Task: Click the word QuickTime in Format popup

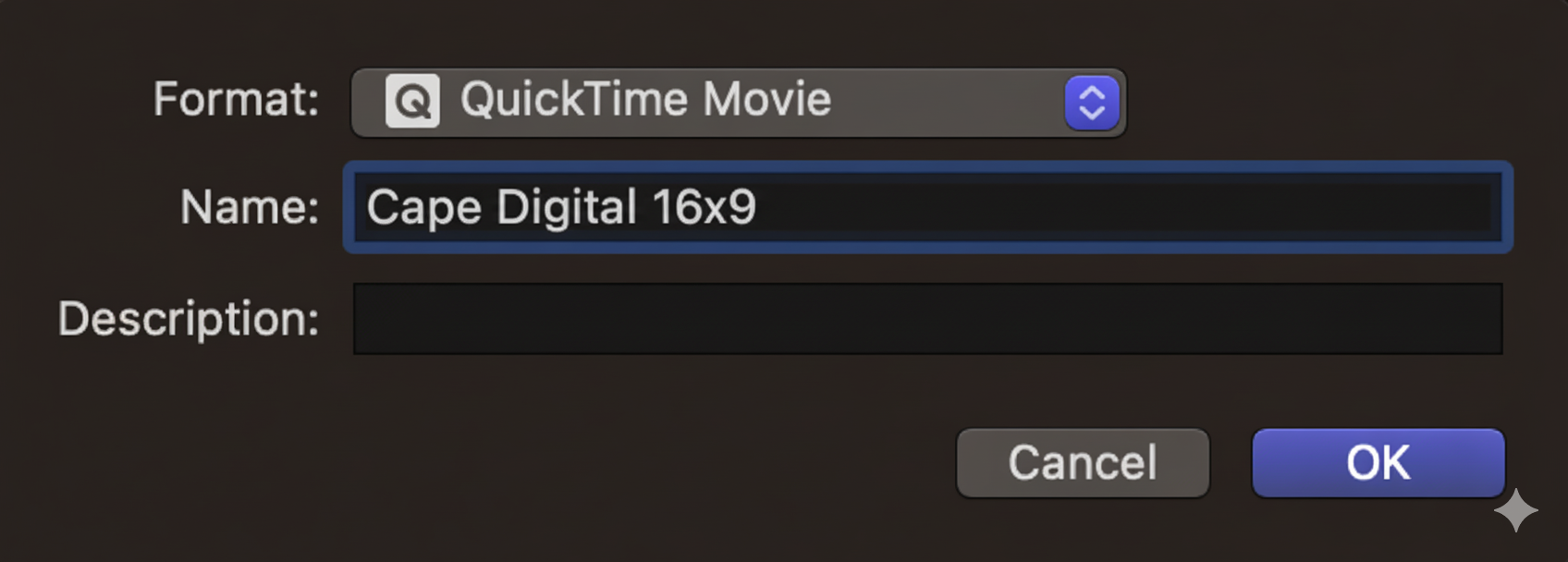Action: 574,100
